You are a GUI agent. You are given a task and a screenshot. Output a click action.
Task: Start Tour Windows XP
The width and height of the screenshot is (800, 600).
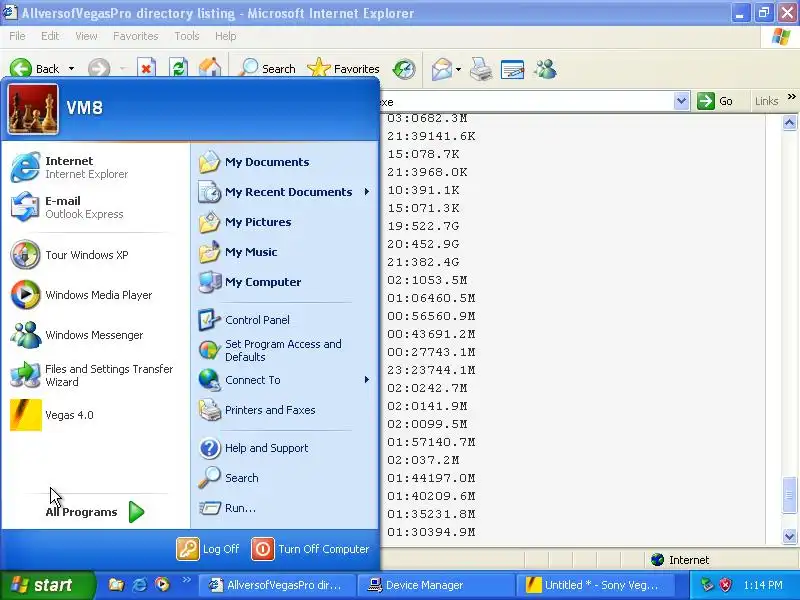[x=96, y=255]
